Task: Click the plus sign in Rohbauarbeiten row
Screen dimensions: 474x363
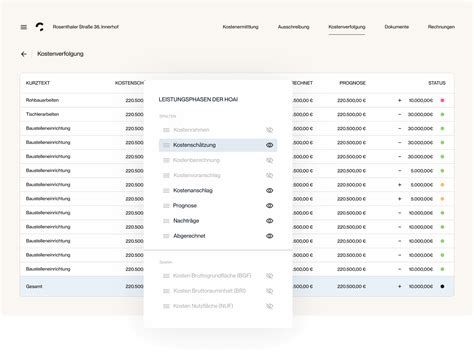Action: pos(400,100)
